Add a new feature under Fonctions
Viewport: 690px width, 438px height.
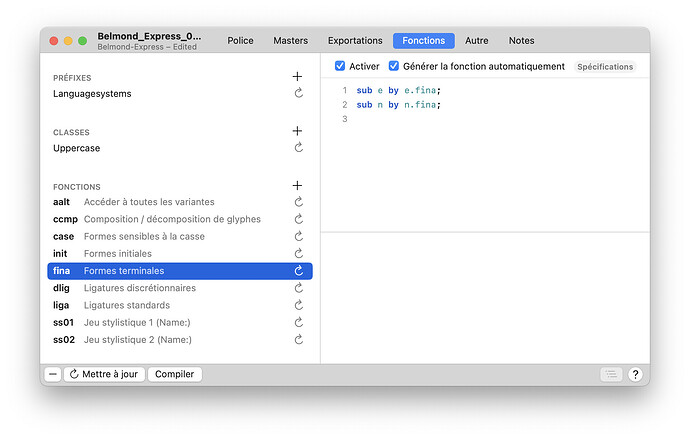[297, 186]
